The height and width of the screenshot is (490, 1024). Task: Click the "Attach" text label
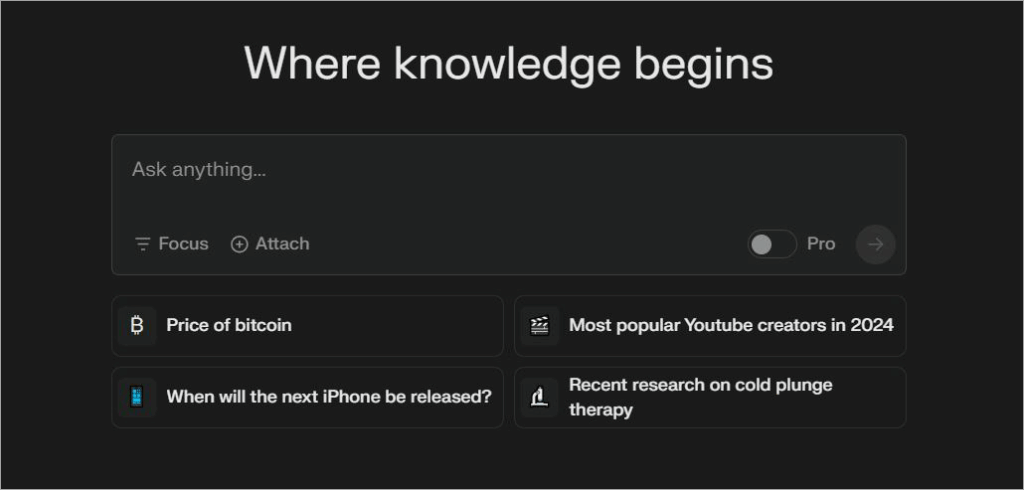click(282, 244)
